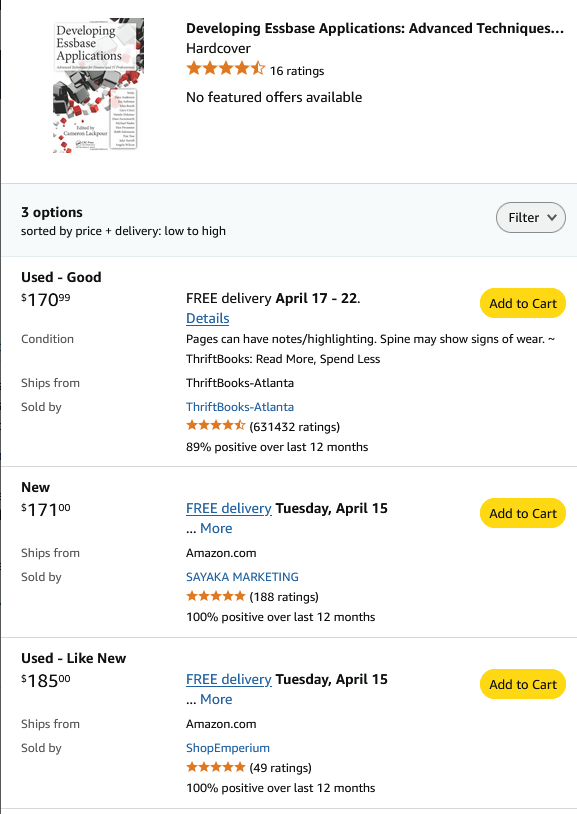The width and height of the screenshot is (577, 814).
Task: Expand More under the $171.00 New offer
Action: click(216, 528)
